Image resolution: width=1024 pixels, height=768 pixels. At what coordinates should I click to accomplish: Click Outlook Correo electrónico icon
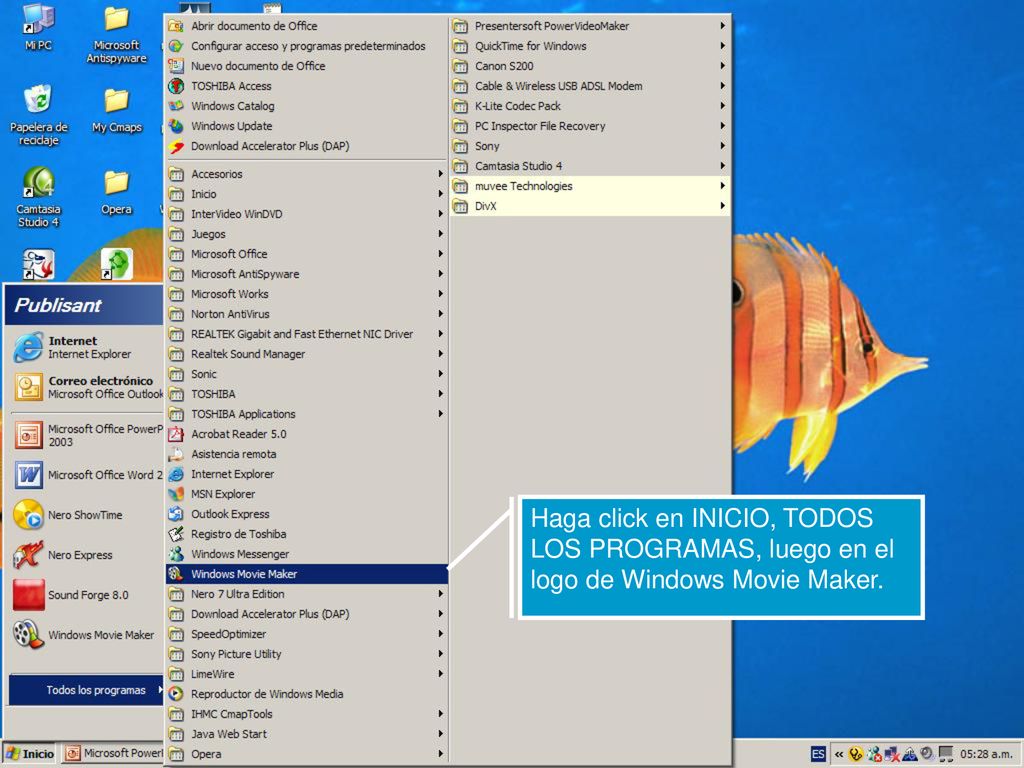point(28,387)
